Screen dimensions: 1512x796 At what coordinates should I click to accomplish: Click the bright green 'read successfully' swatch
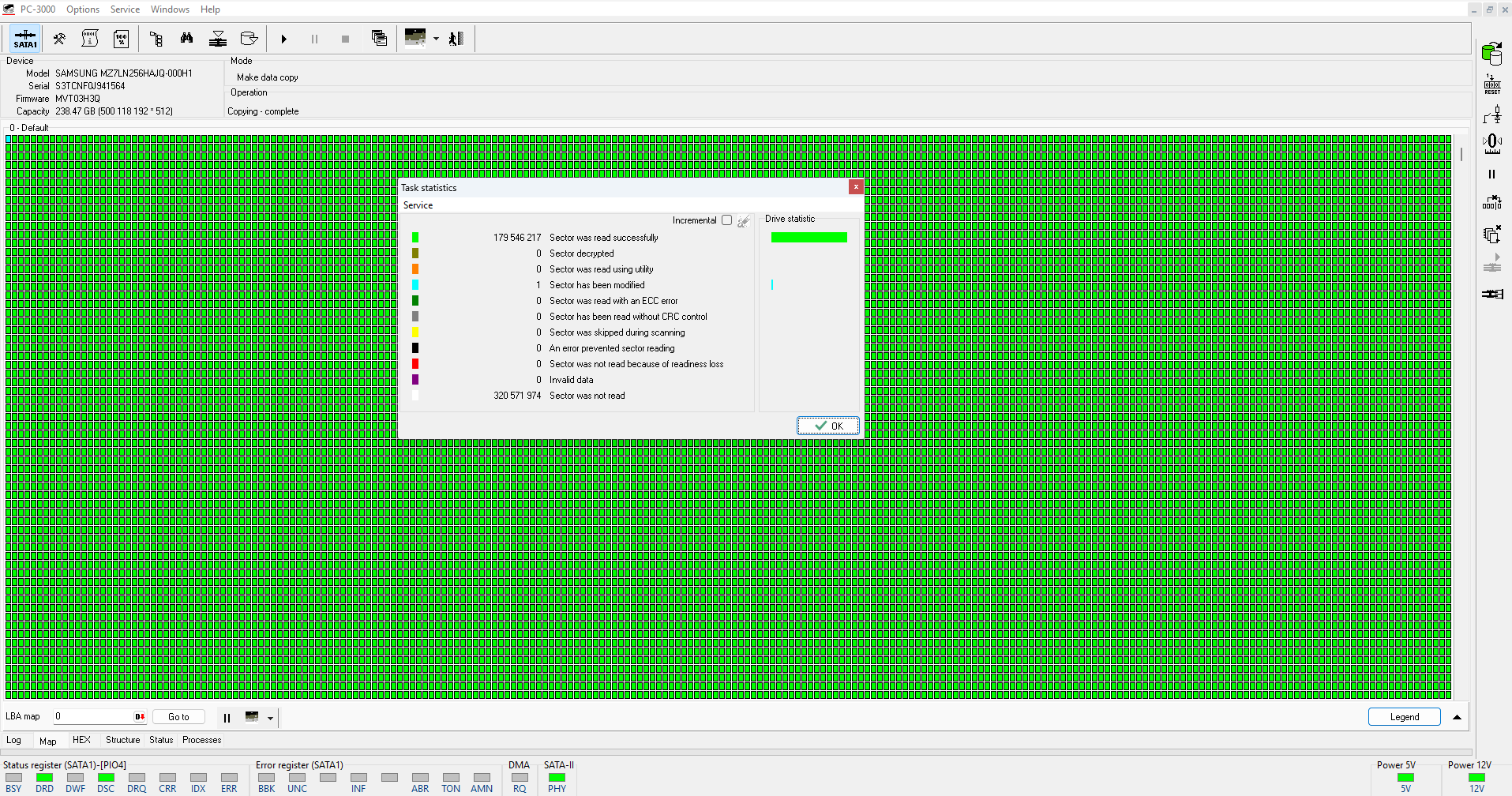[x=415, y=238]
